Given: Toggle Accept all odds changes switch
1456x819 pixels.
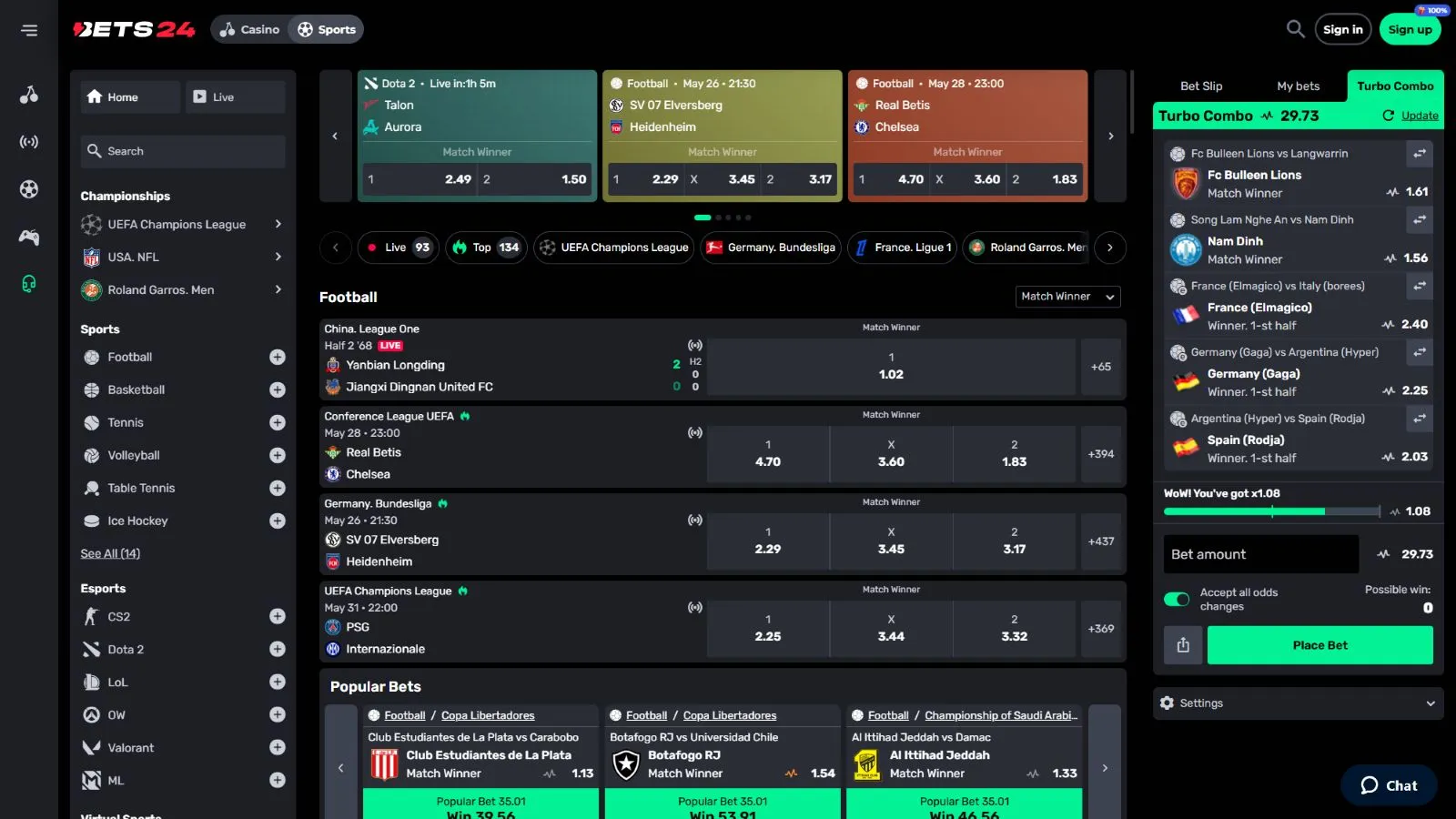Looking at the screenshot, I should pyautogui.click(x=1177, y=600).
